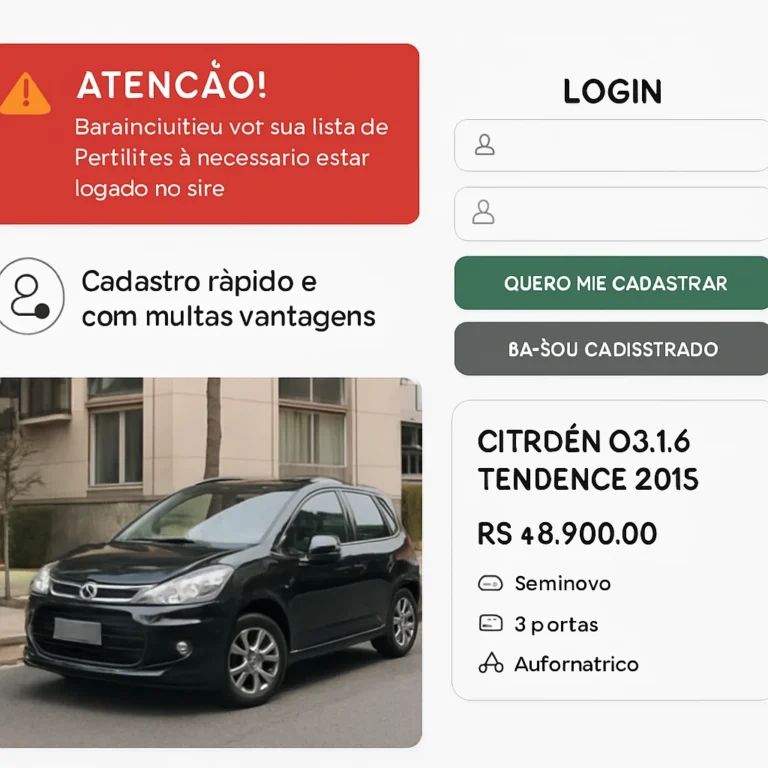Click the Aufornatrico label
This screenshot has width=768, height=768.
576,664
